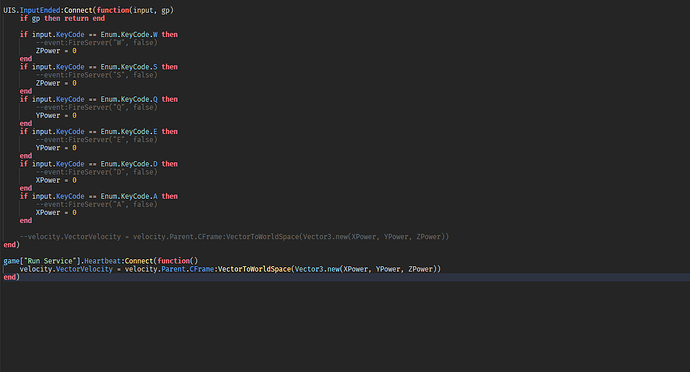
Task: Click the commented-out velocity.VectorVelocity line
Action: 234,237
